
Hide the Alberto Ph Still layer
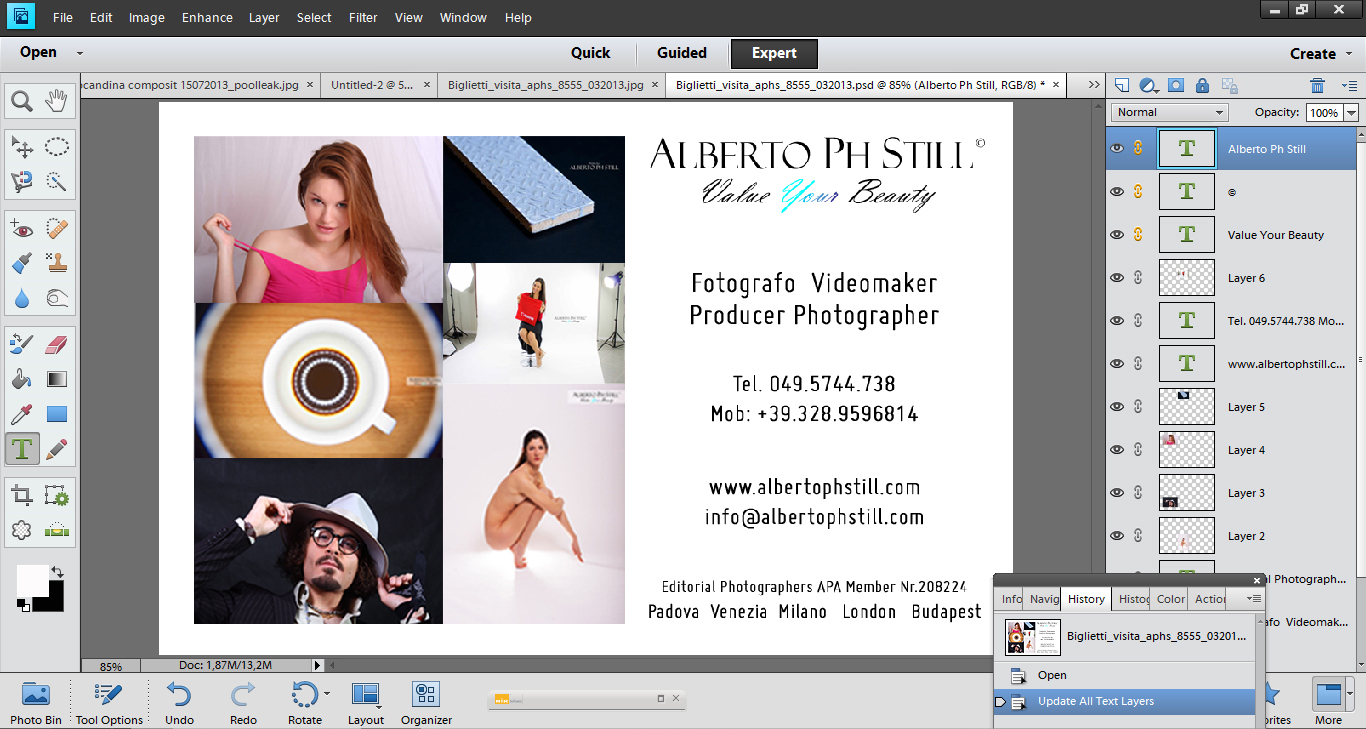[1117, 149]
